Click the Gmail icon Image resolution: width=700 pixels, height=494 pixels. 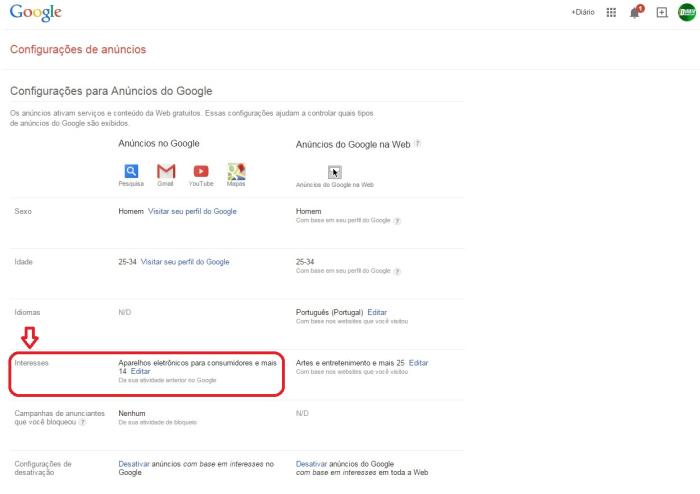(x=166, y=171)
